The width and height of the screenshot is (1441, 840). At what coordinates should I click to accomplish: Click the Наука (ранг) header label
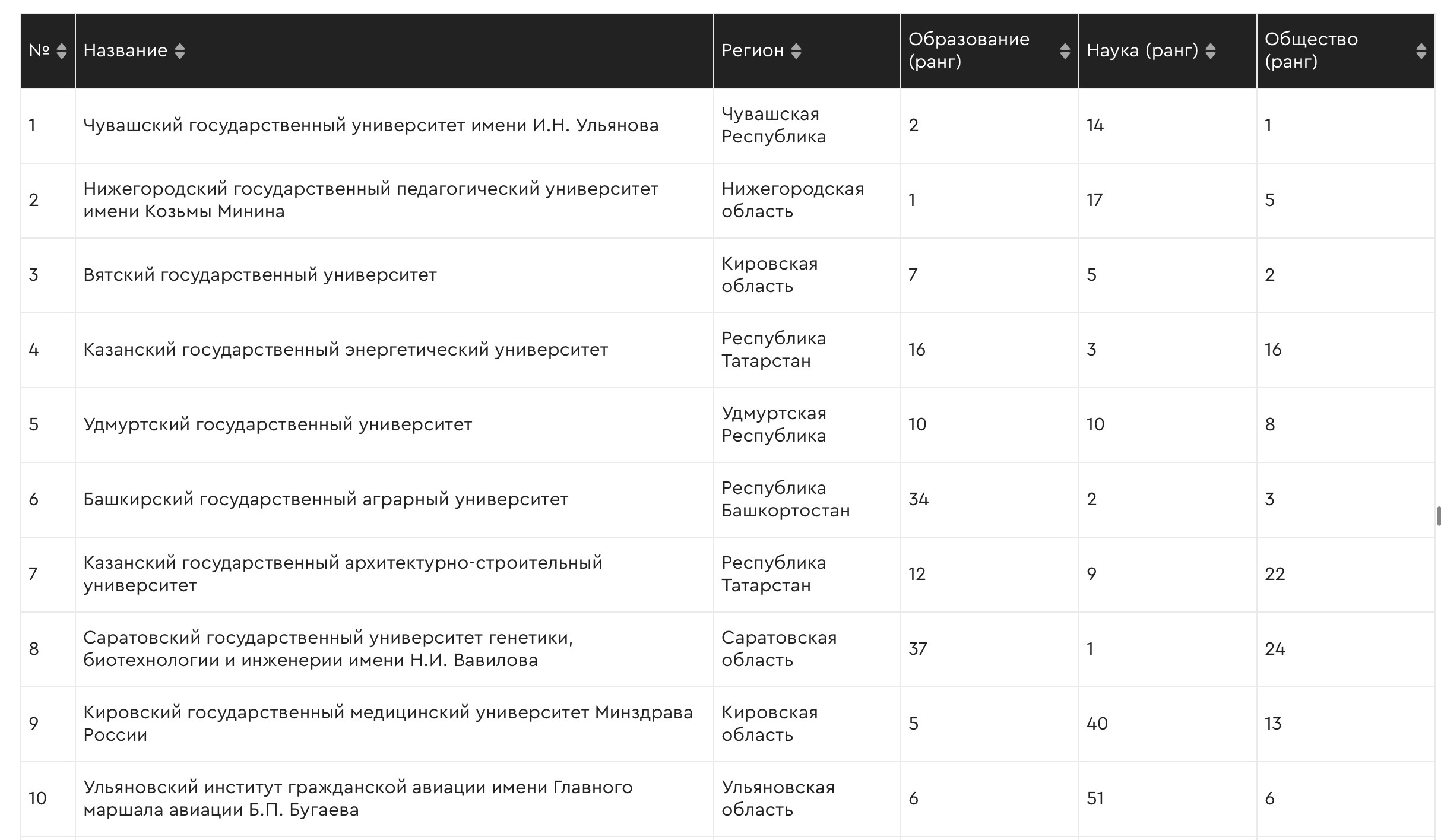click(1142, 51)
